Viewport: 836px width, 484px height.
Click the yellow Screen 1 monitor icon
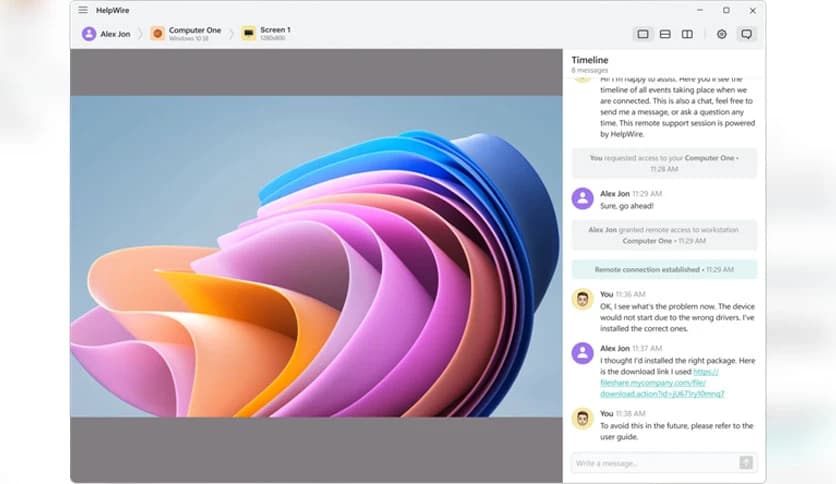[x=248, y=34]
